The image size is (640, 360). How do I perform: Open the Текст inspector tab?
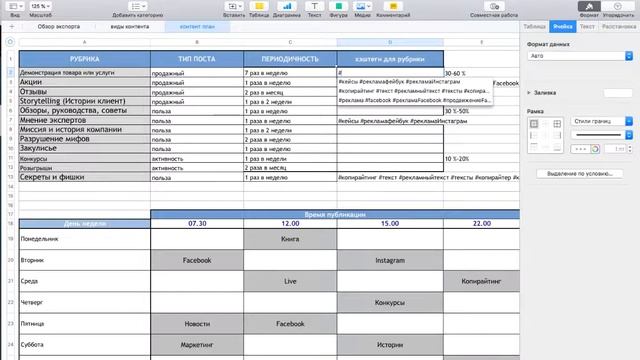587,27
